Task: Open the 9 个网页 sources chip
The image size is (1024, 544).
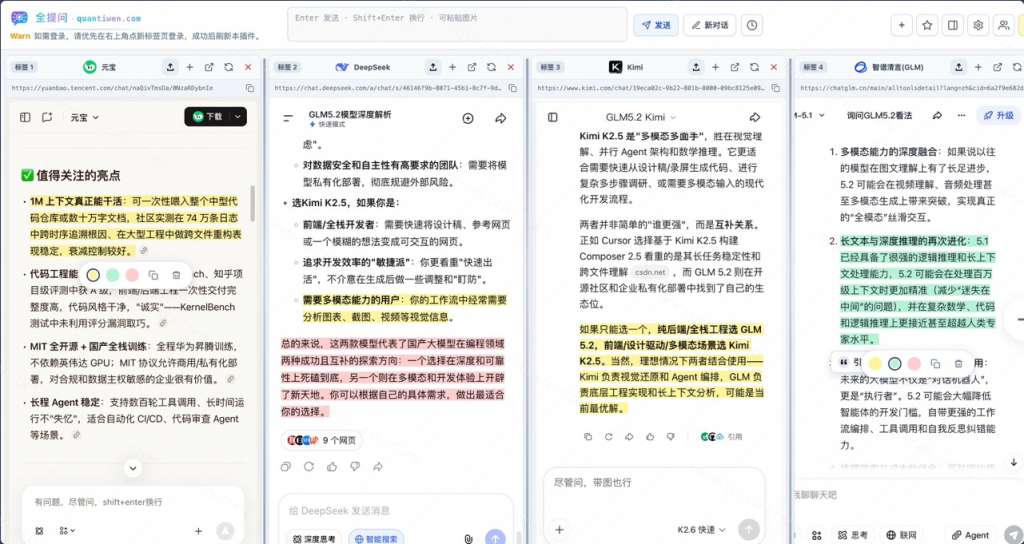Action: coord(322,441)
